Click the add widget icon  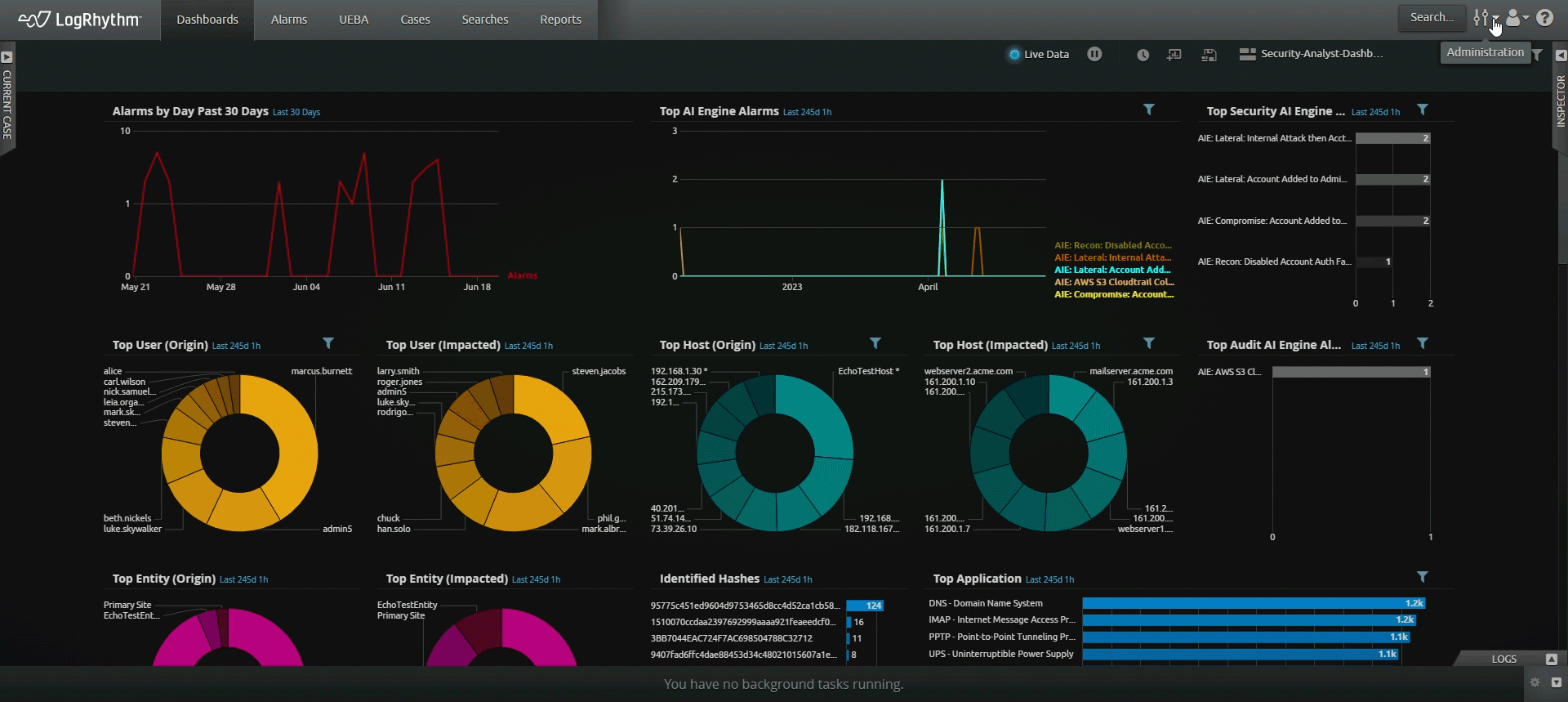[x=1174, y=55]
